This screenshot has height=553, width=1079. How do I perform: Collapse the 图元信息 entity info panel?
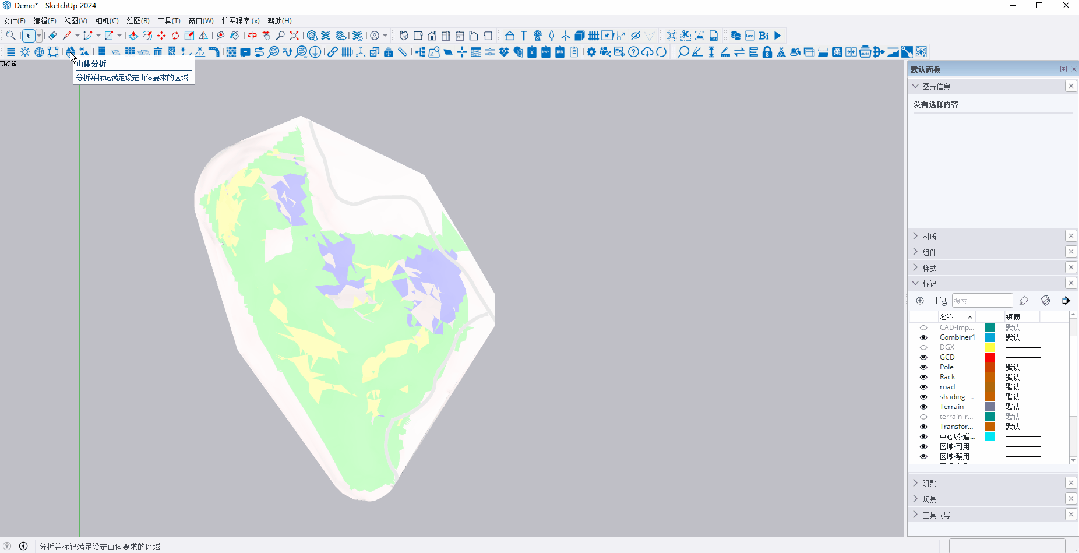(x=916, y=87)
